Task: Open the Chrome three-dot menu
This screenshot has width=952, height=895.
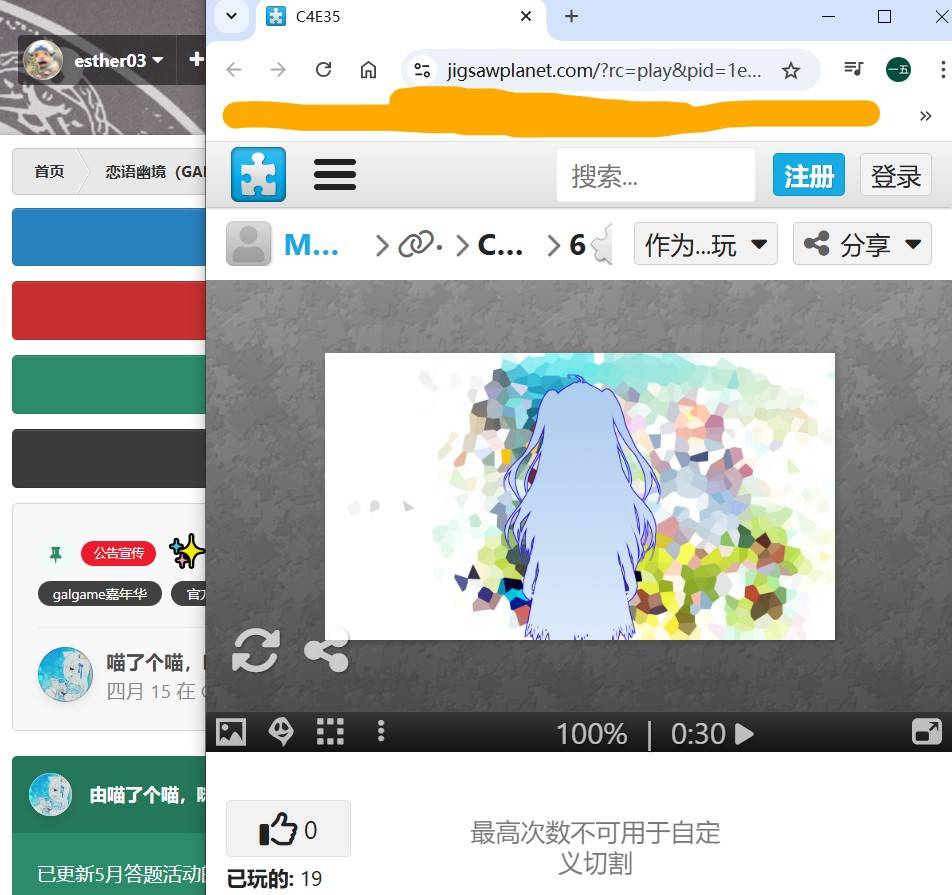Action: [942, 69]
